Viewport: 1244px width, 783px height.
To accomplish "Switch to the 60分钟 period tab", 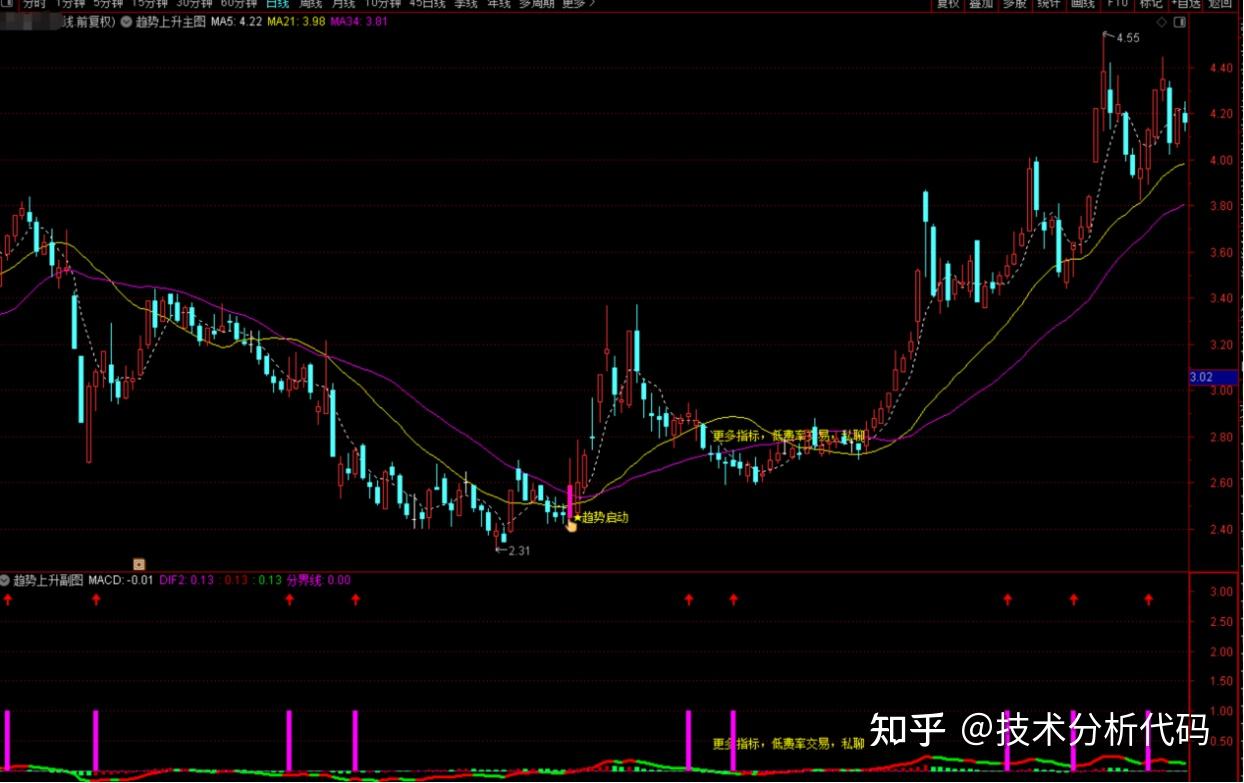I will click(239, 4).
